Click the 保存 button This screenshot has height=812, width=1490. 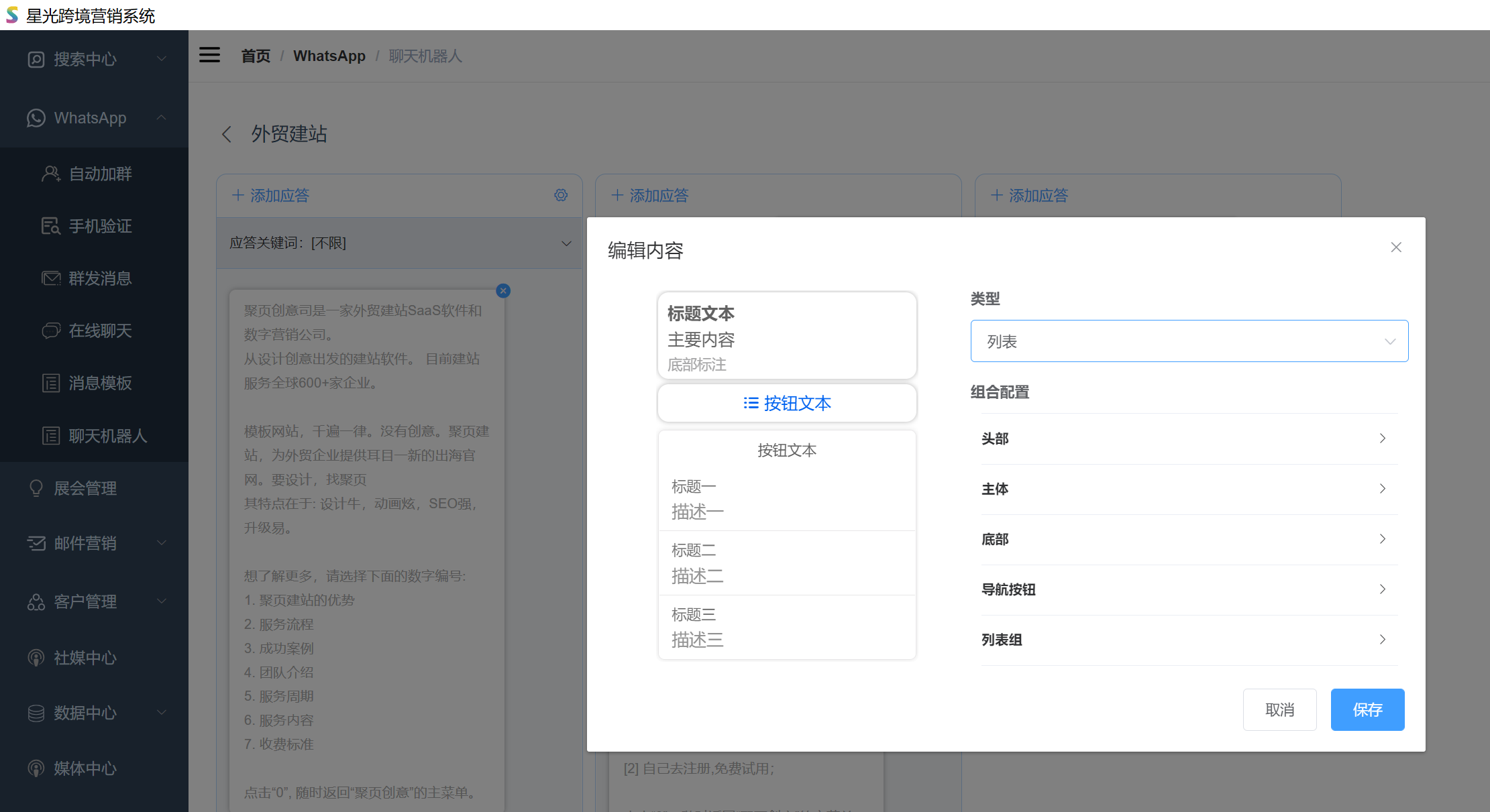1367,709
